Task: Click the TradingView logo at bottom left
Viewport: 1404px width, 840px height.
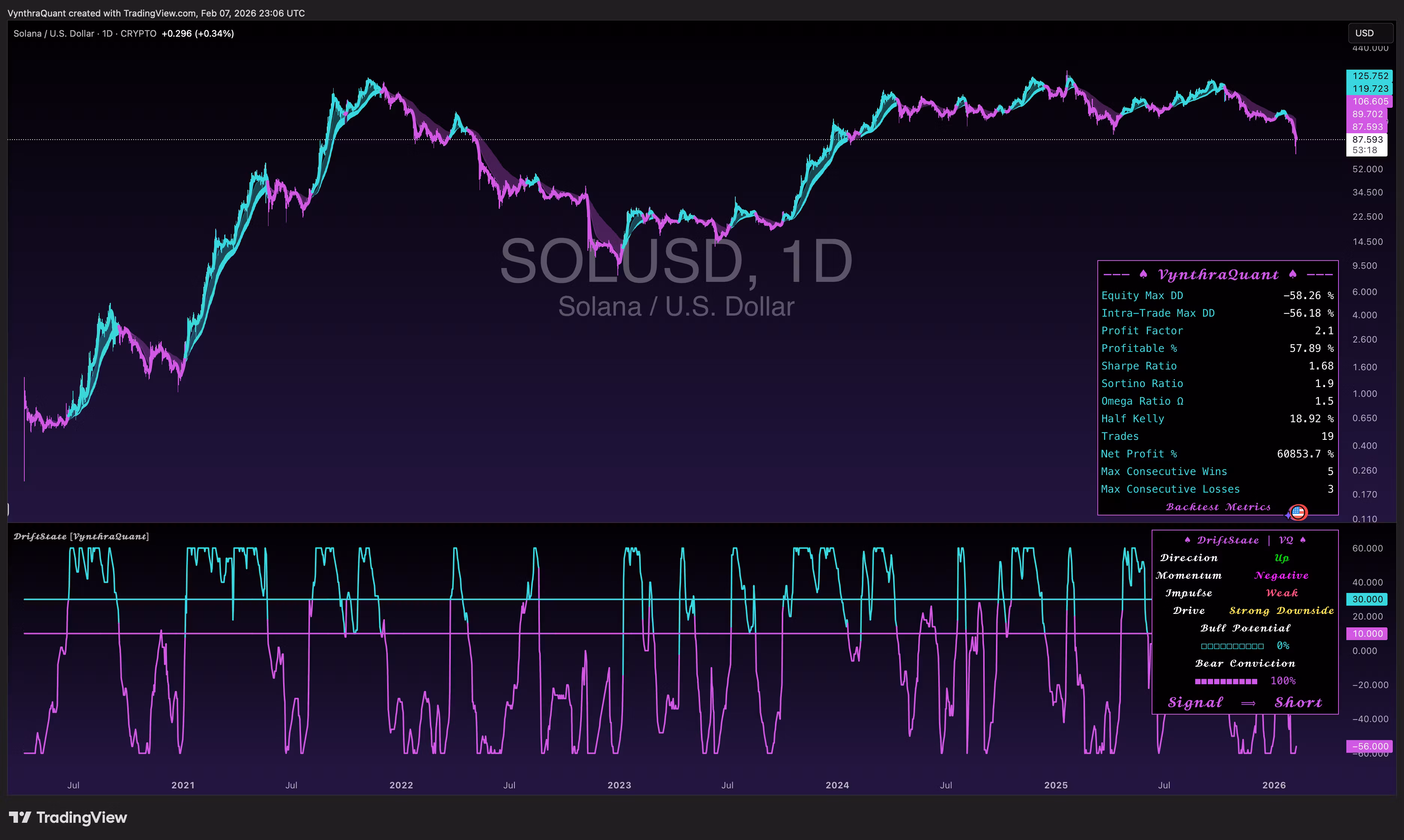Action: [x=68, y=818]
